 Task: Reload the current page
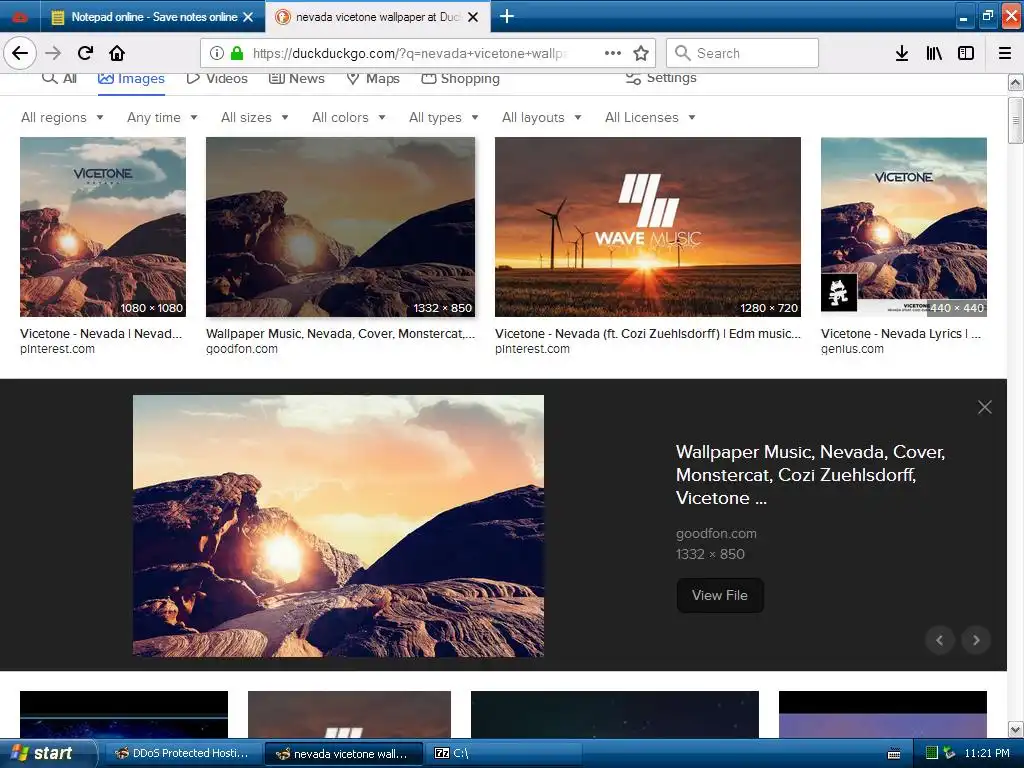coord(85,53)
